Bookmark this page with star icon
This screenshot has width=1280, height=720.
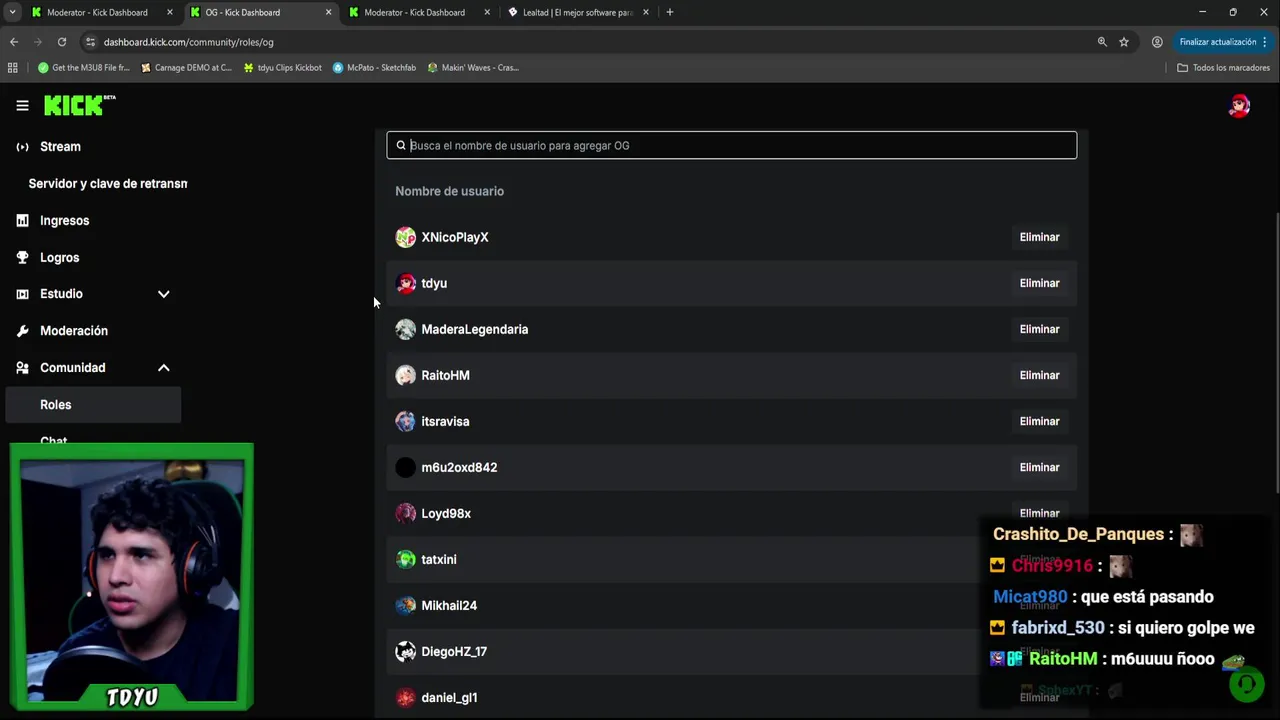point(1124,42)
